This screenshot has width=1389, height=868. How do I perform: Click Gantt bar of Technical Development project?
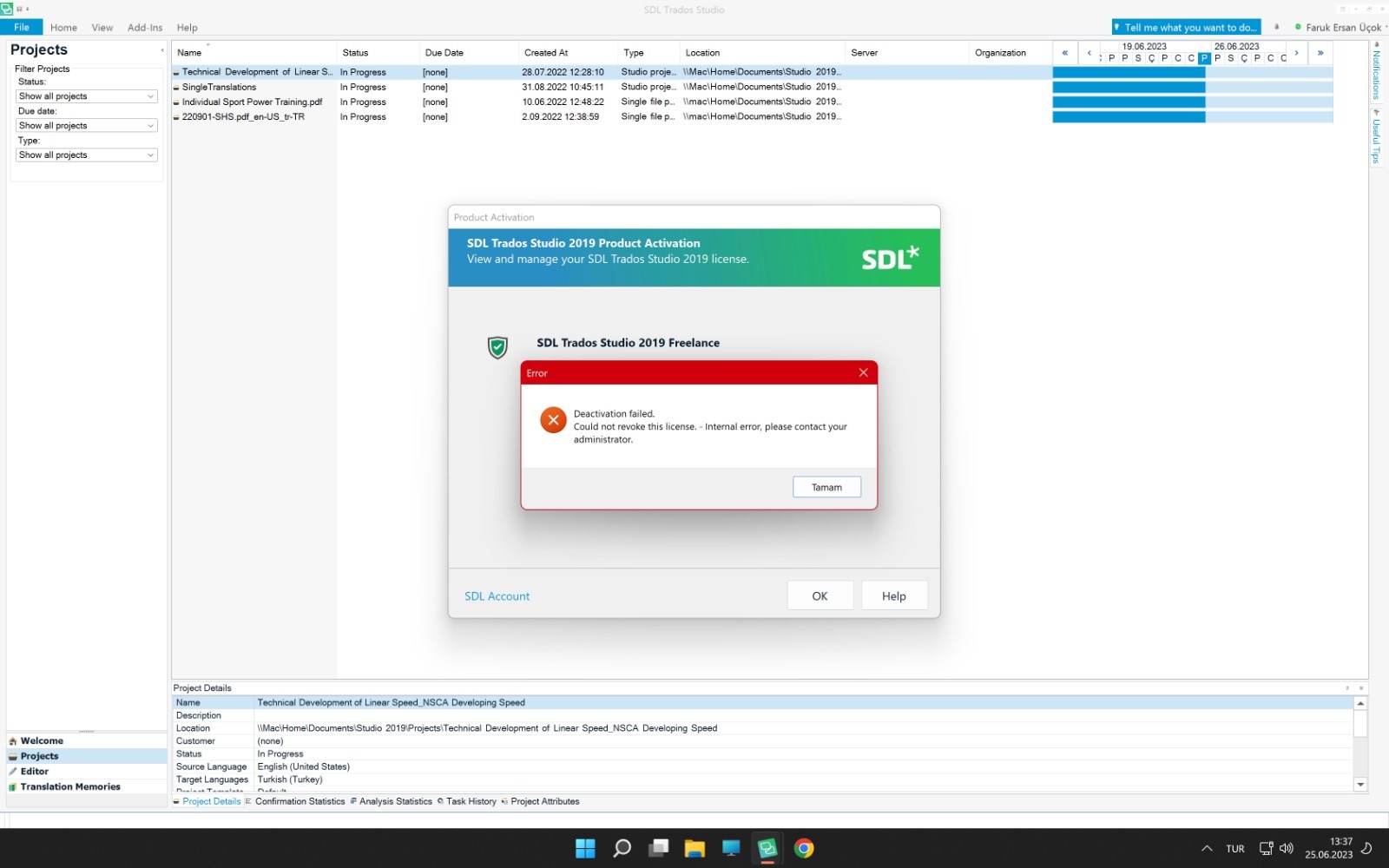(1129, 73)
